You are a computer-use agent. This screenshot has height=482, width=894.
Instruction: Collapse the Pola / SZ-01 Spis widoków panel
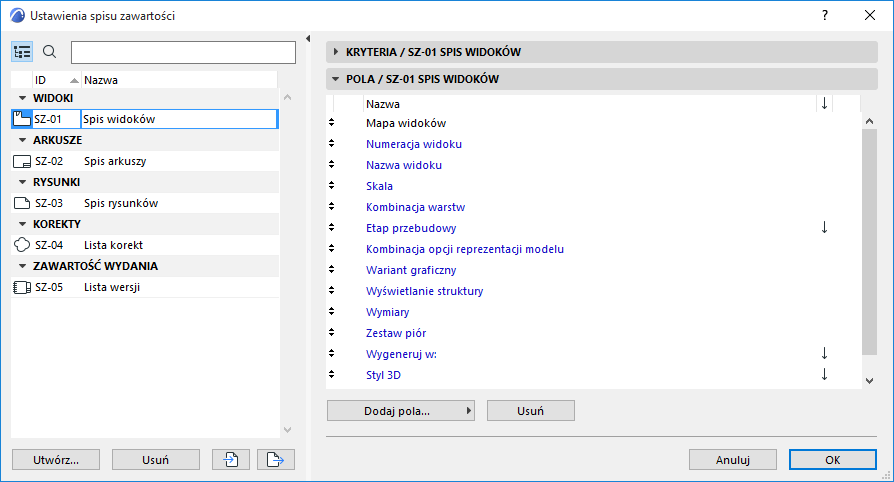[334, 79]
